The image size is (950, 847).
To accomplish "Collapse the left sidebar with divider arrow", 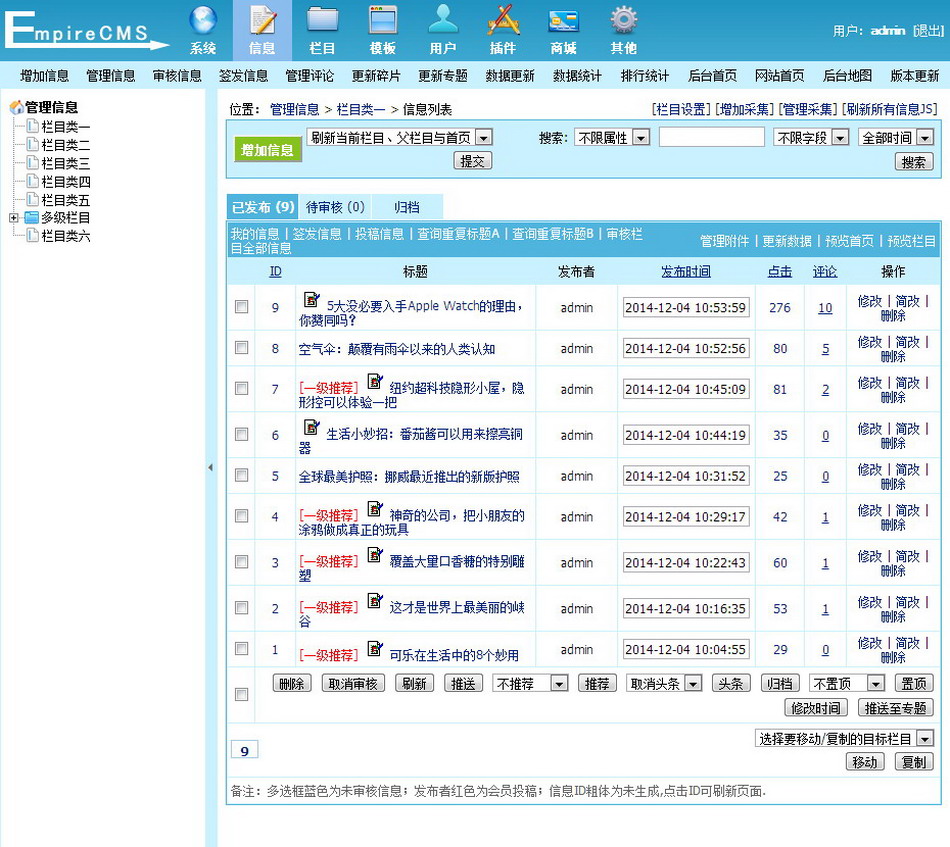I will point(210,467).
